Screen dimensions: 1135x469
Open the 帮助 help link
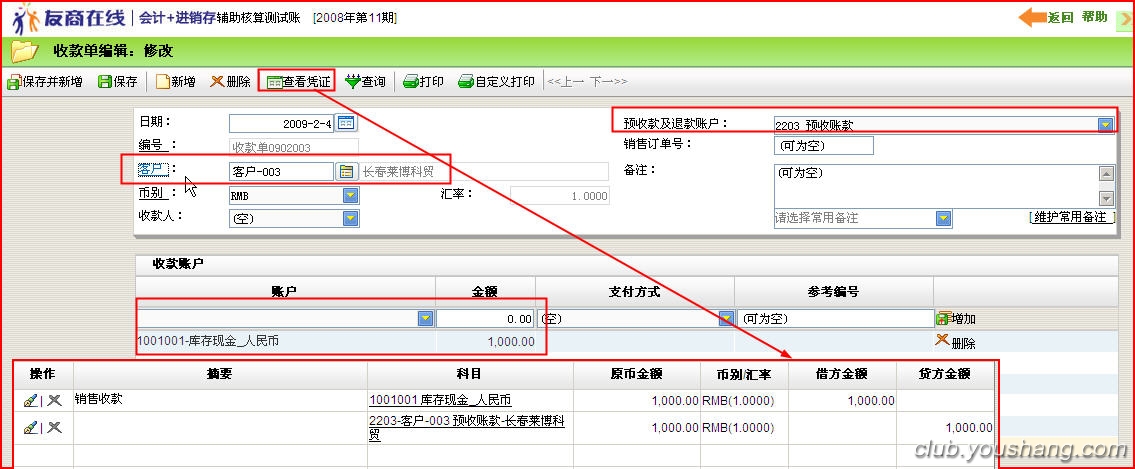coord(1094,17)
